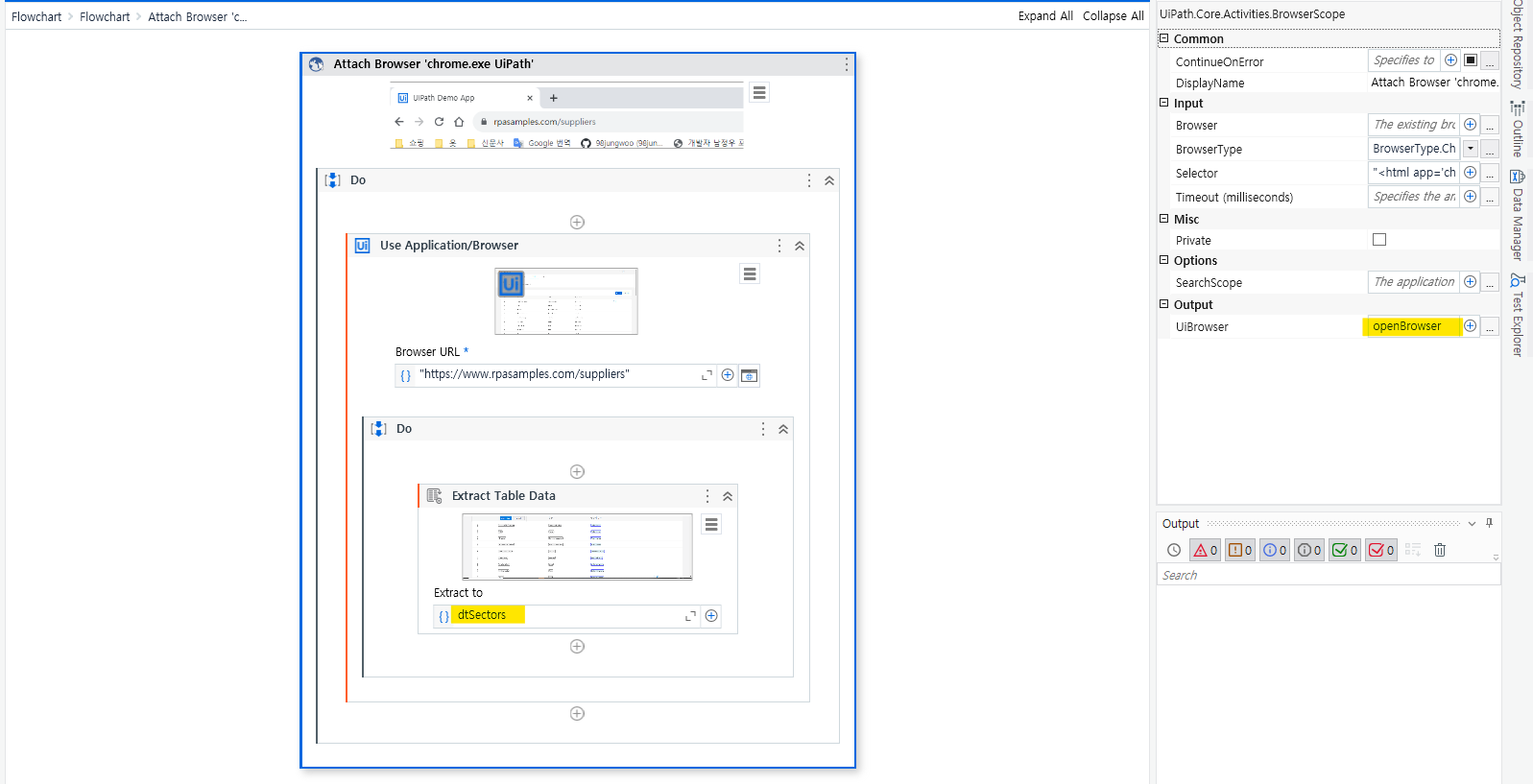The height and width of the screenshot is (784, 1533).
Task: Toggle warning messages filter in Output
Action: click(x=1240, y=550)
